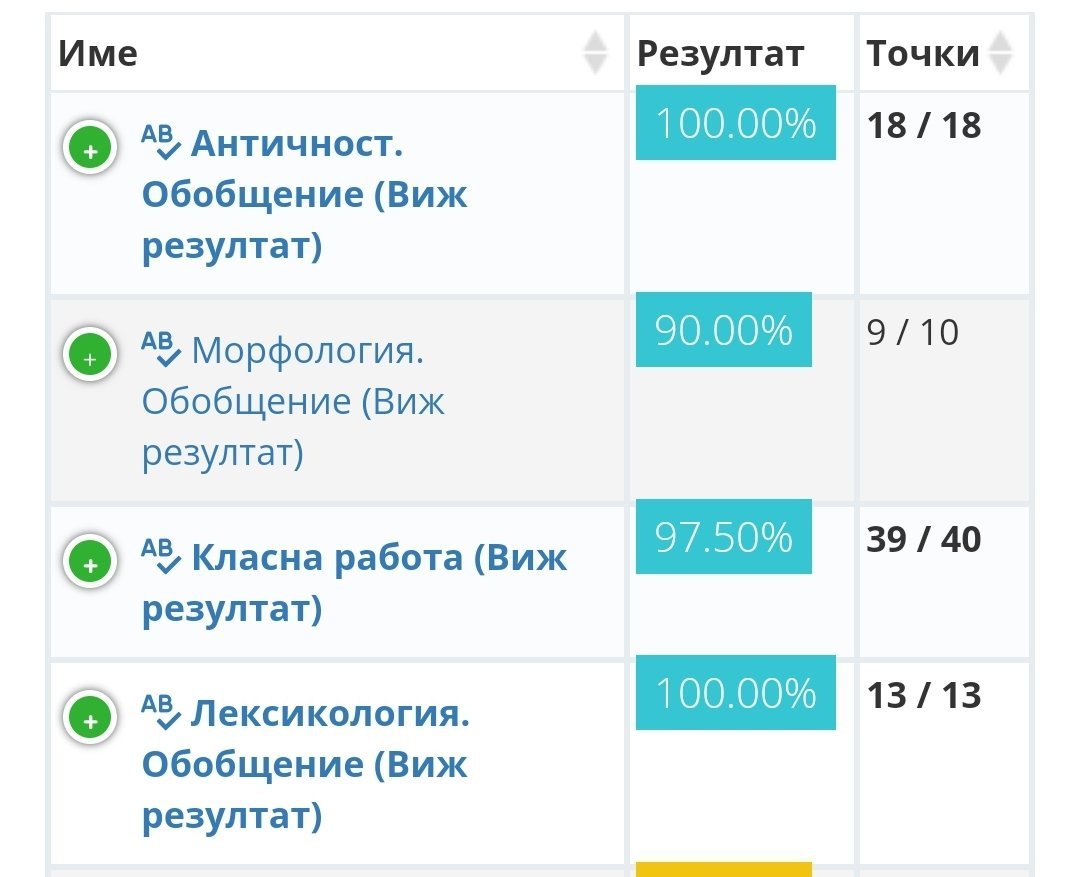Open Античност. Обобщение (Виж резултат) link
The image size is (1080, 877).
coord(304,194)
